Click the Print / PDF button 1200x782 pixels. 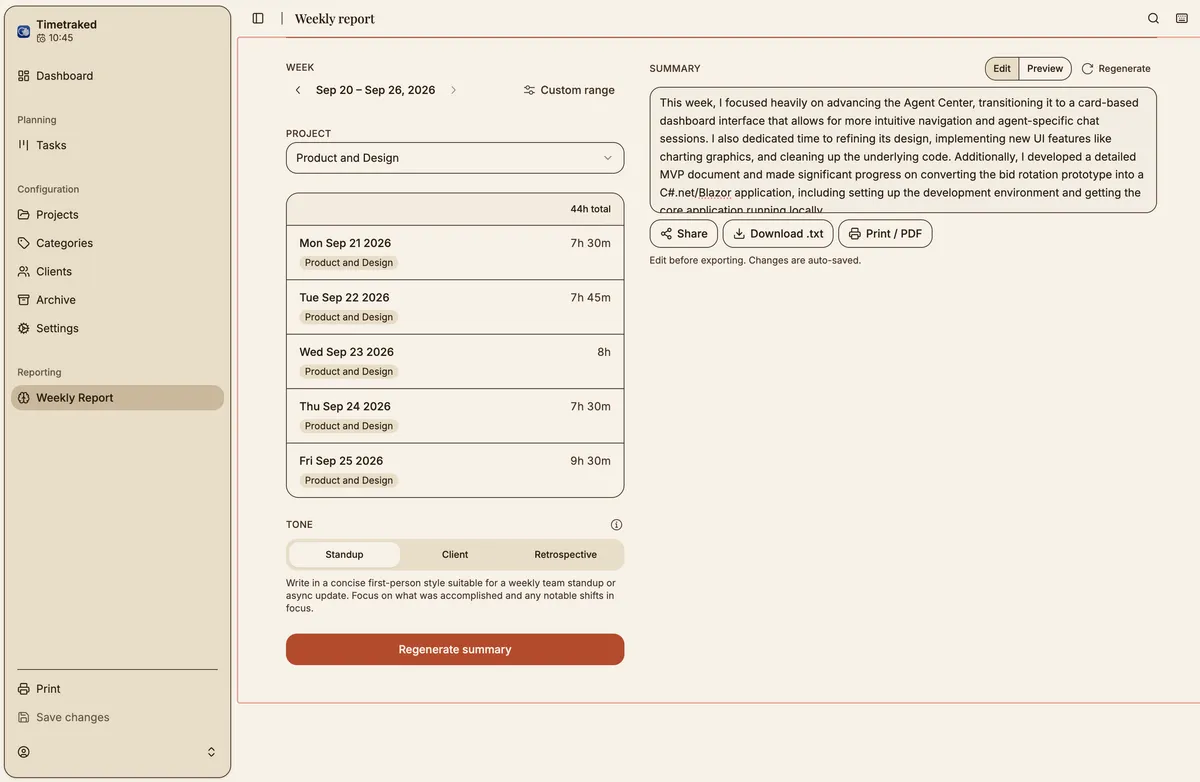pos(885,234)
